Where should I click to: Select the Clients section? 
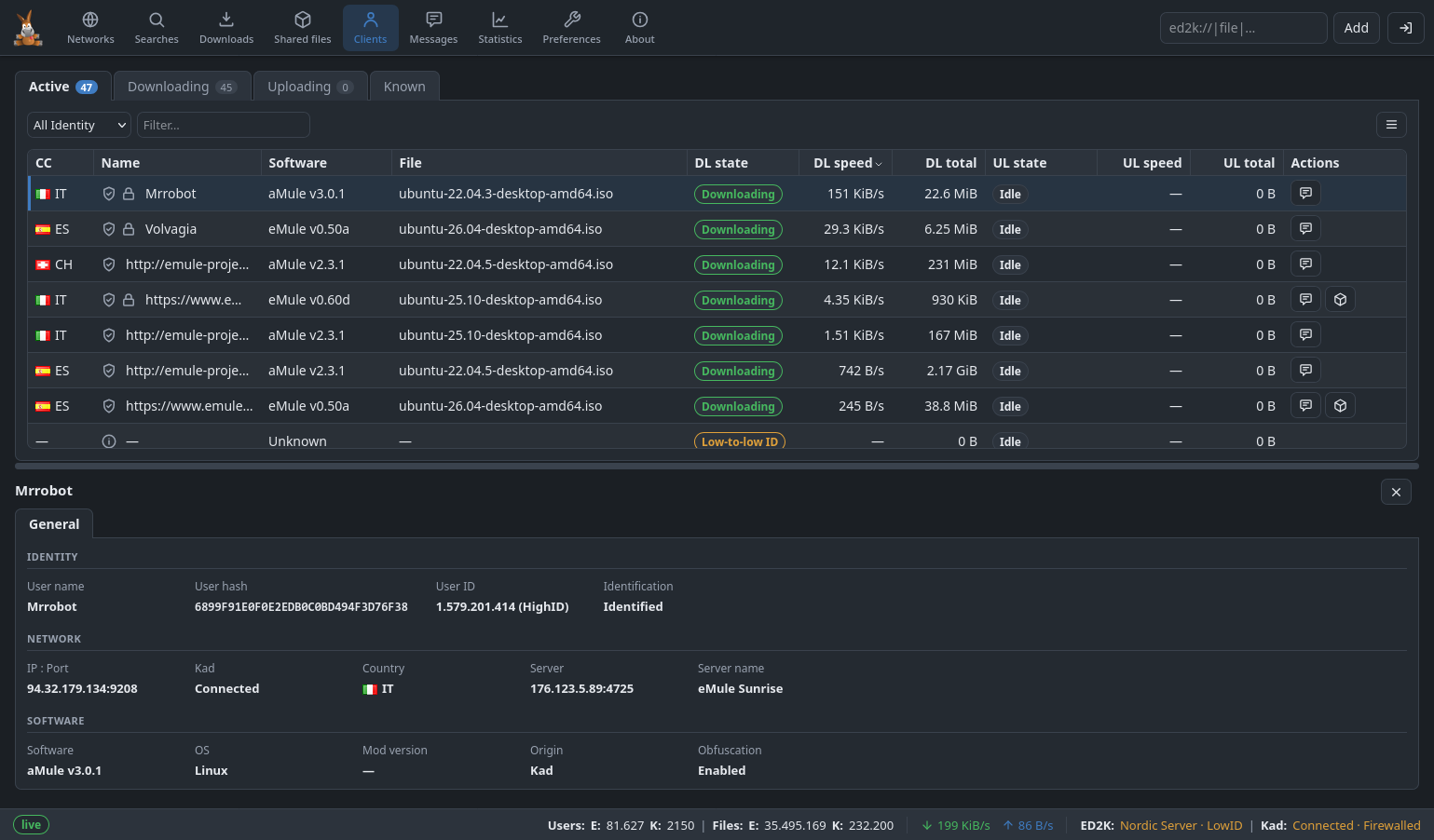click(370, 28)
